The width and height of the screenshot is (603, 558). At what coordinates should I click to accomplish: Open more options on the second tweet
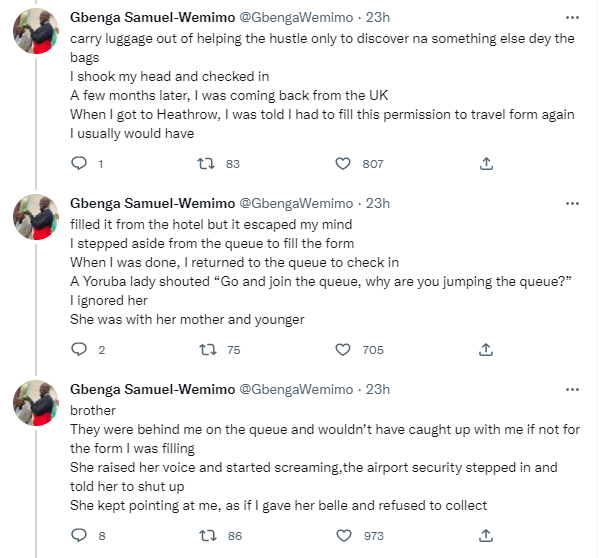[x=572, y=203]
